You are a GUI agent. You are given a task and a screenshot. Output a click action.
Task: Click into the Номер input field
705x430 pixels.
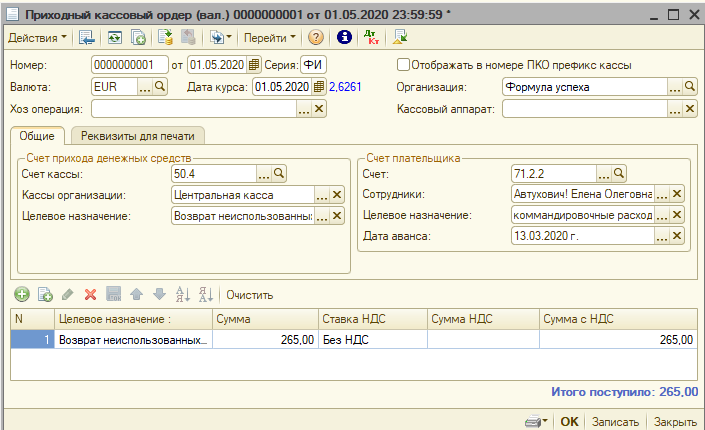(128, 65)
